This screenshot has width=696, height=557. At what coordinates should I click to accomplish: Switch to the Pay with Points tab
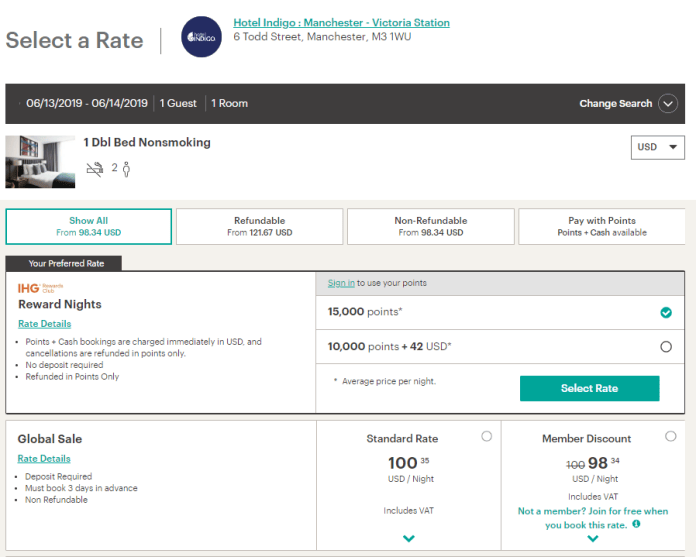point(602,226)
